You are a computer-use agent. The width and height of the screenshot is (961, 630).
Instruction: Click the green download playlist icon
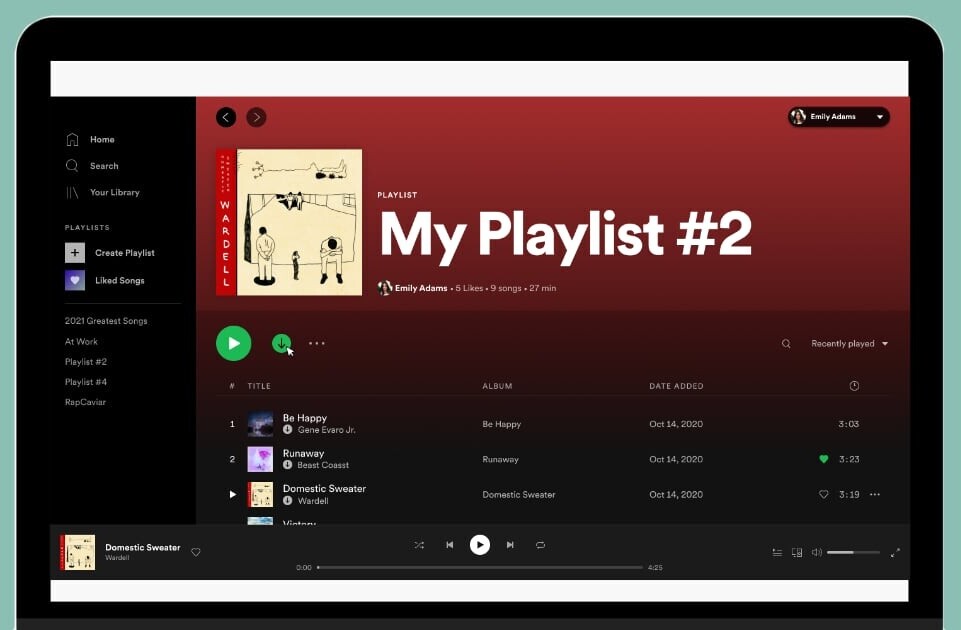(281, 343)
